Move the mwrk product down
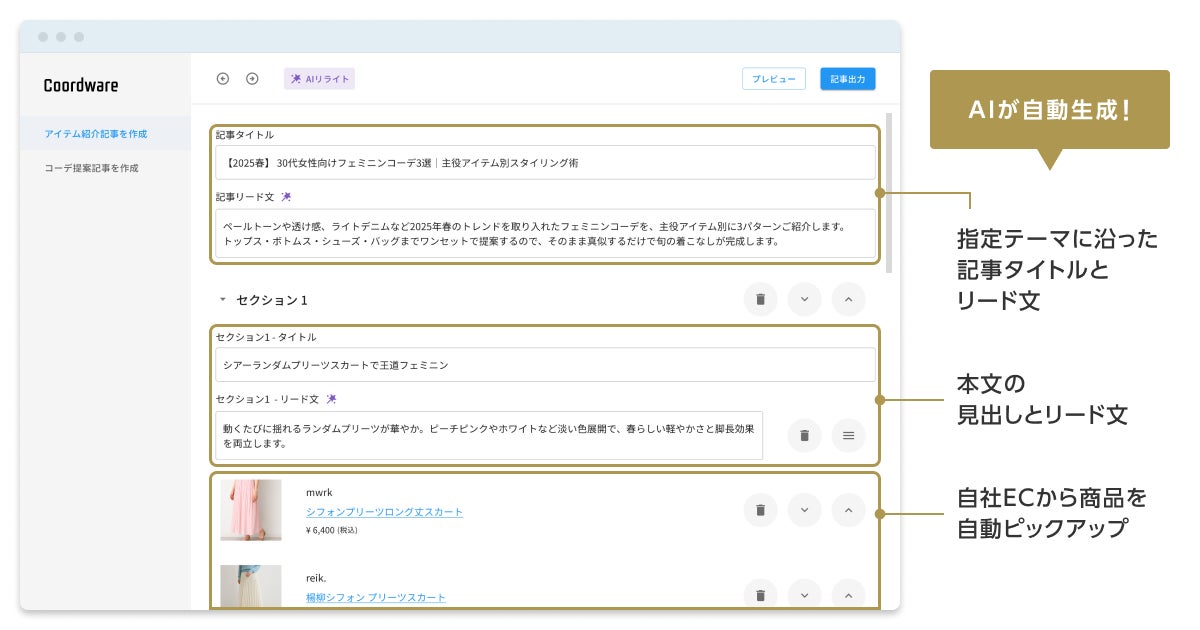Viewport: 1200px width, 630px height. point(804,510)
